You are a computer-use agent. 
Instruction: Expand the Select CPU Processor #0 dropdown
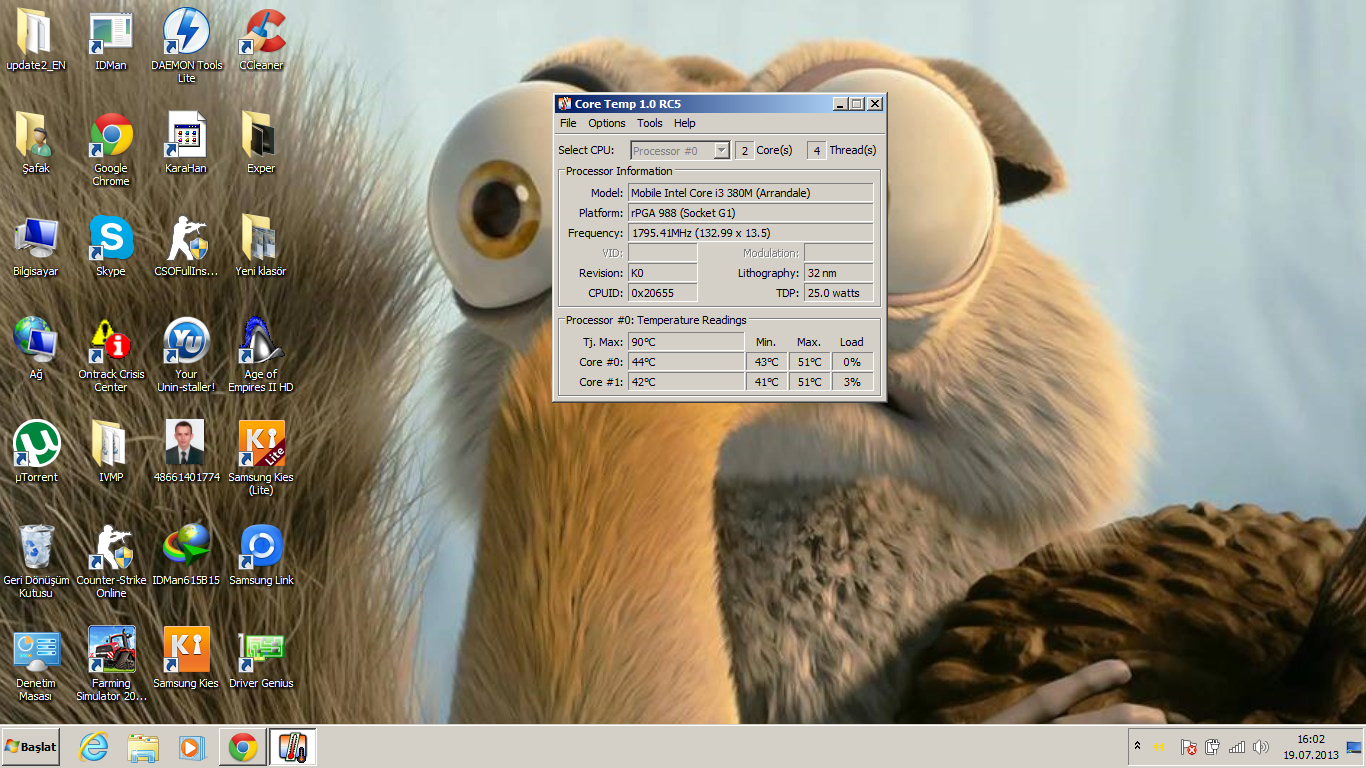[680, 151]
